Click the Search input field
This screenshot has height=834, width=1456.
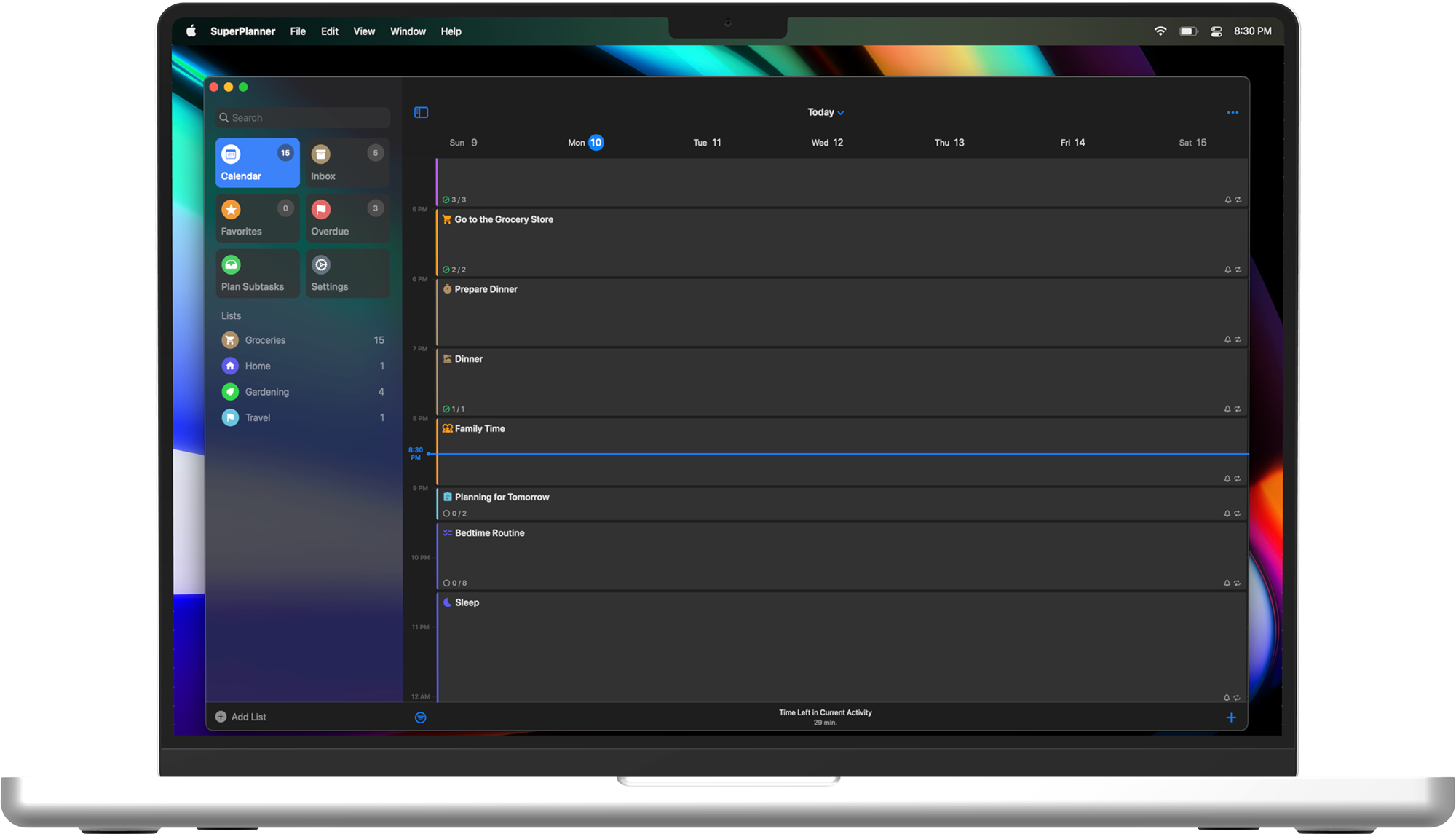(303, 117)
